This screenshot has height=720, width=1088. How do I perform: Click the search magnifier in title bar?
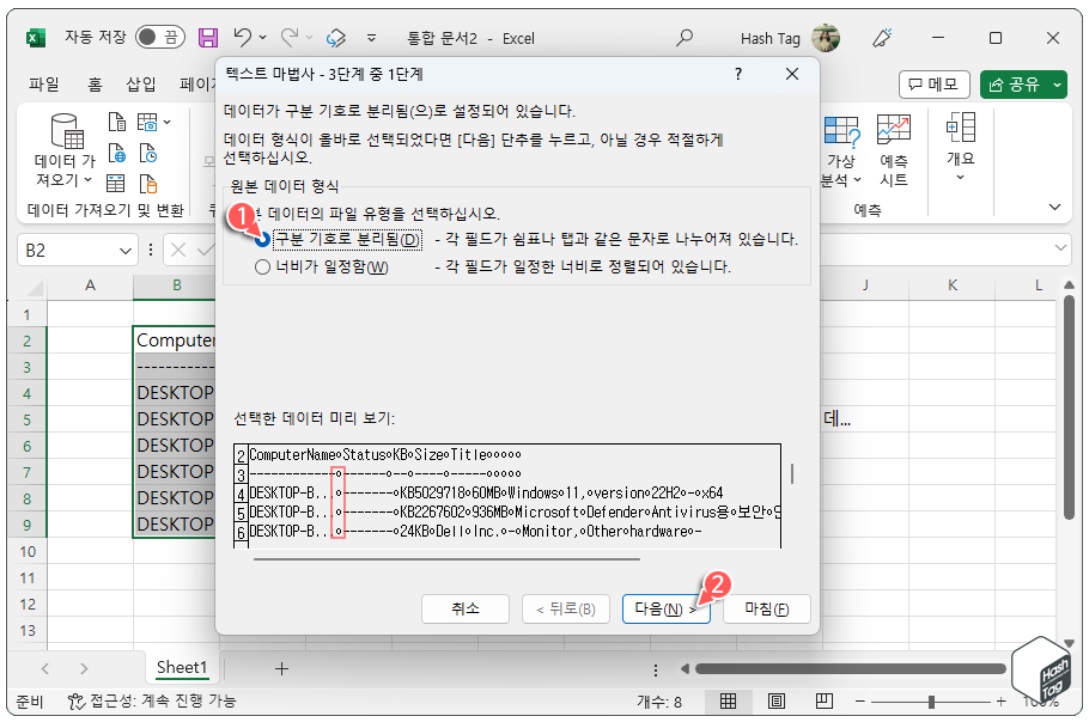pyautogui.click(x=684, y=37)
